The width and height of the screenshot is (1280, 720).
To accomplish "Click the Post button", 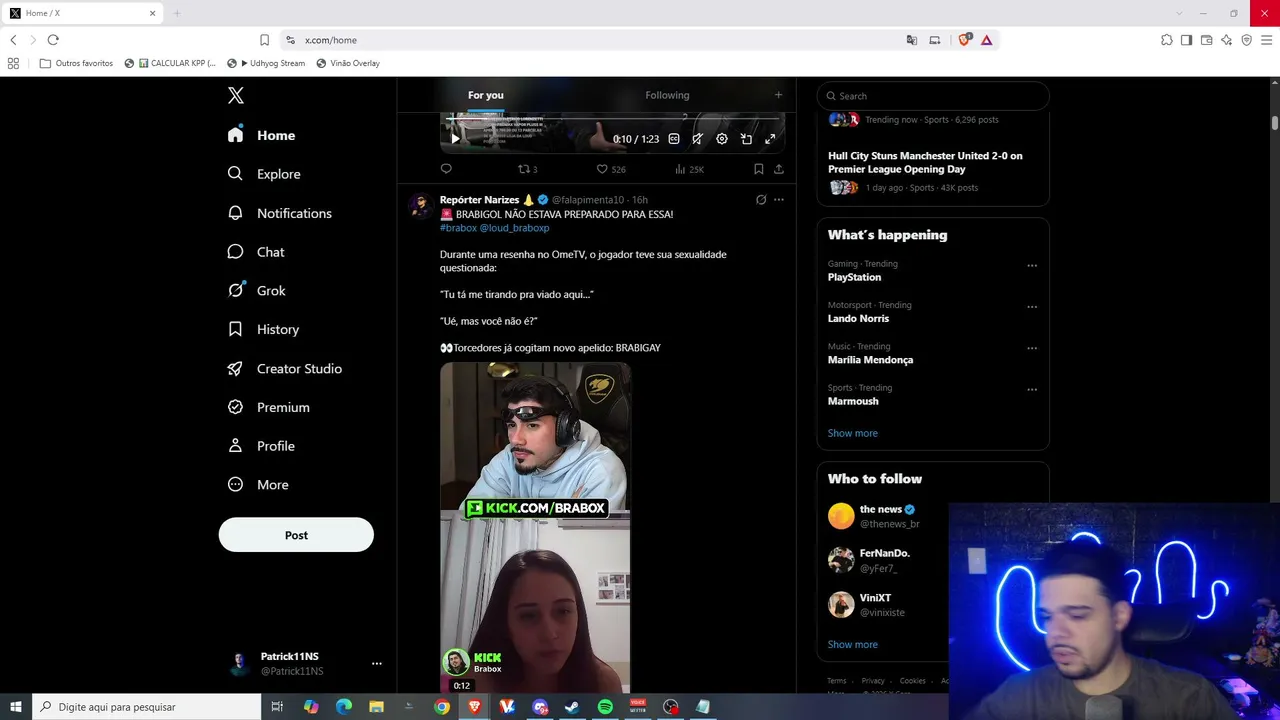I will point(296,535).
